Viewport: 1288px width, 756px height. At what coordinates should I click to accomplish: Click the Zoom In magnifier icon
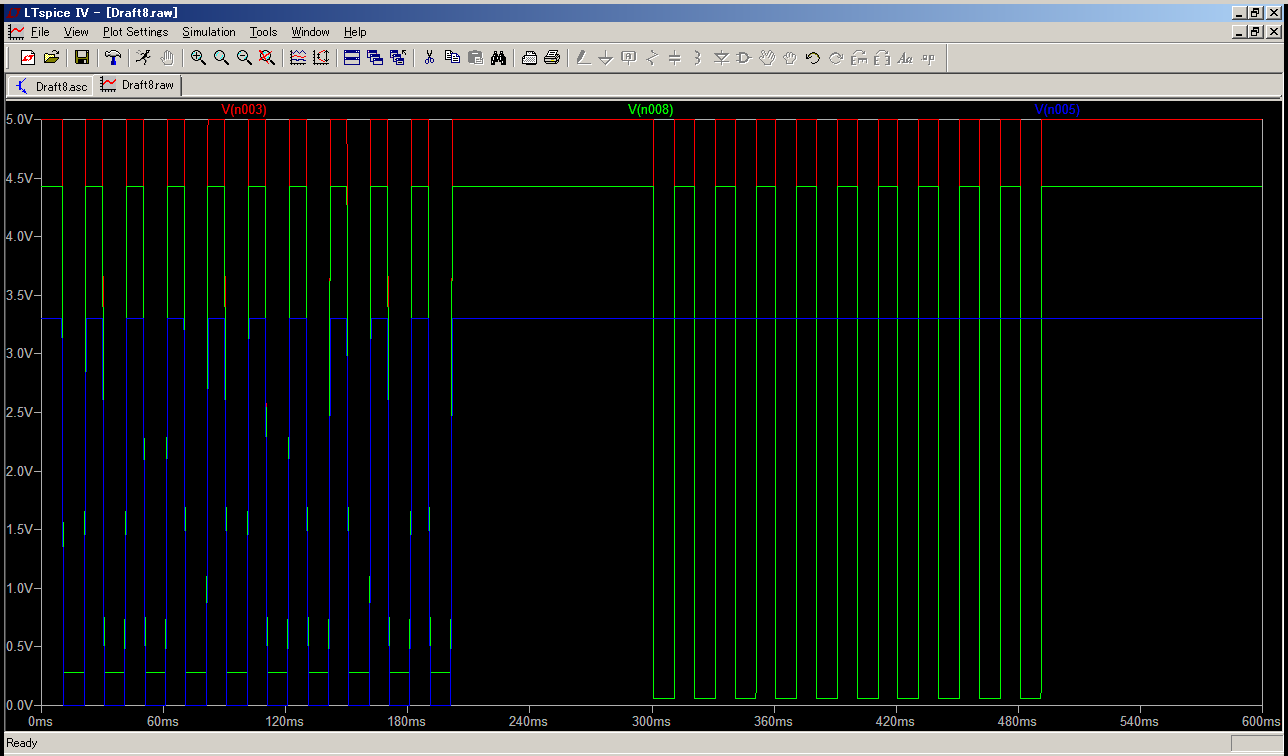pos(198,58)
